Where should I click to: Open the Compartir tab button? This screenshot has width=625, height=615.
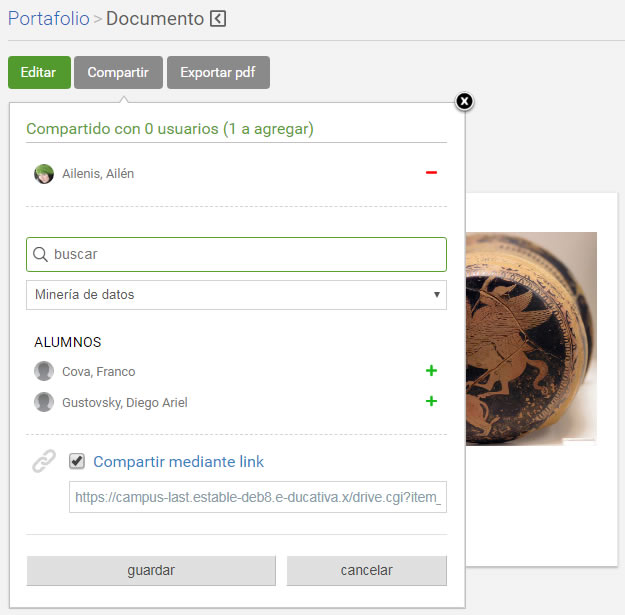118,73
